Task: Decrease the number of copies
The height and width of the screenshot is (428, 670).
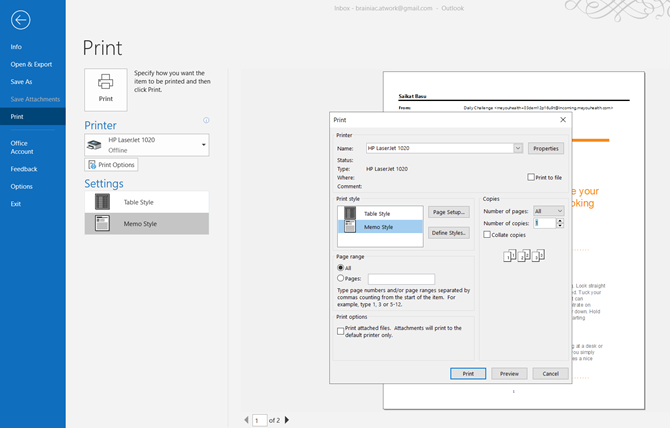Action: (560, 226)
